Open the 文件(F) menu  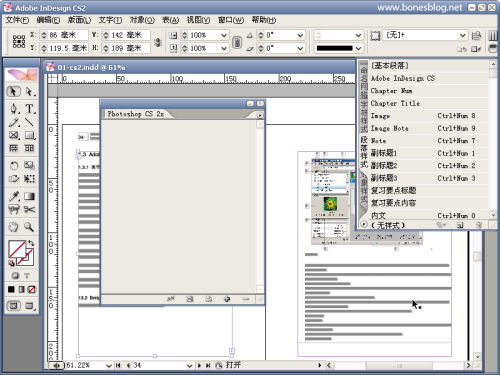[17, 20]
